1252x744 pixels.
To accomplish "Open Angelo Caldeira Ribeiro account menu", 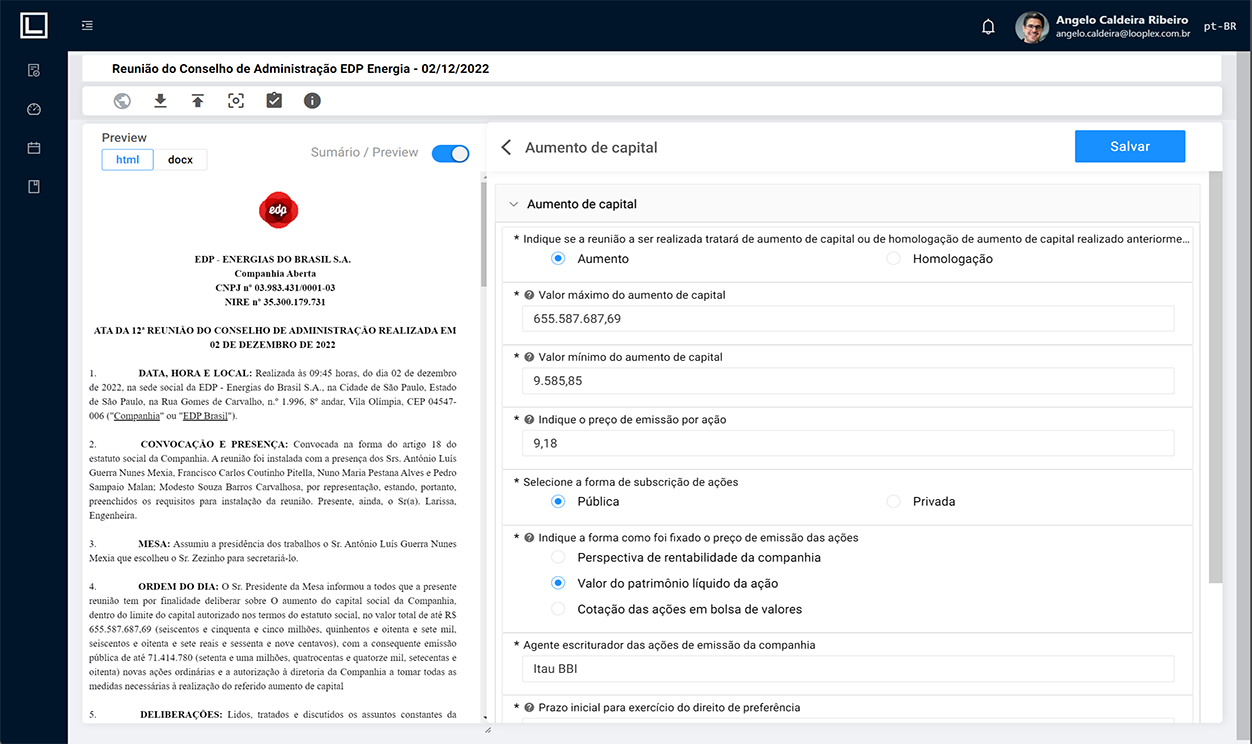I will tap(1122, 20).
